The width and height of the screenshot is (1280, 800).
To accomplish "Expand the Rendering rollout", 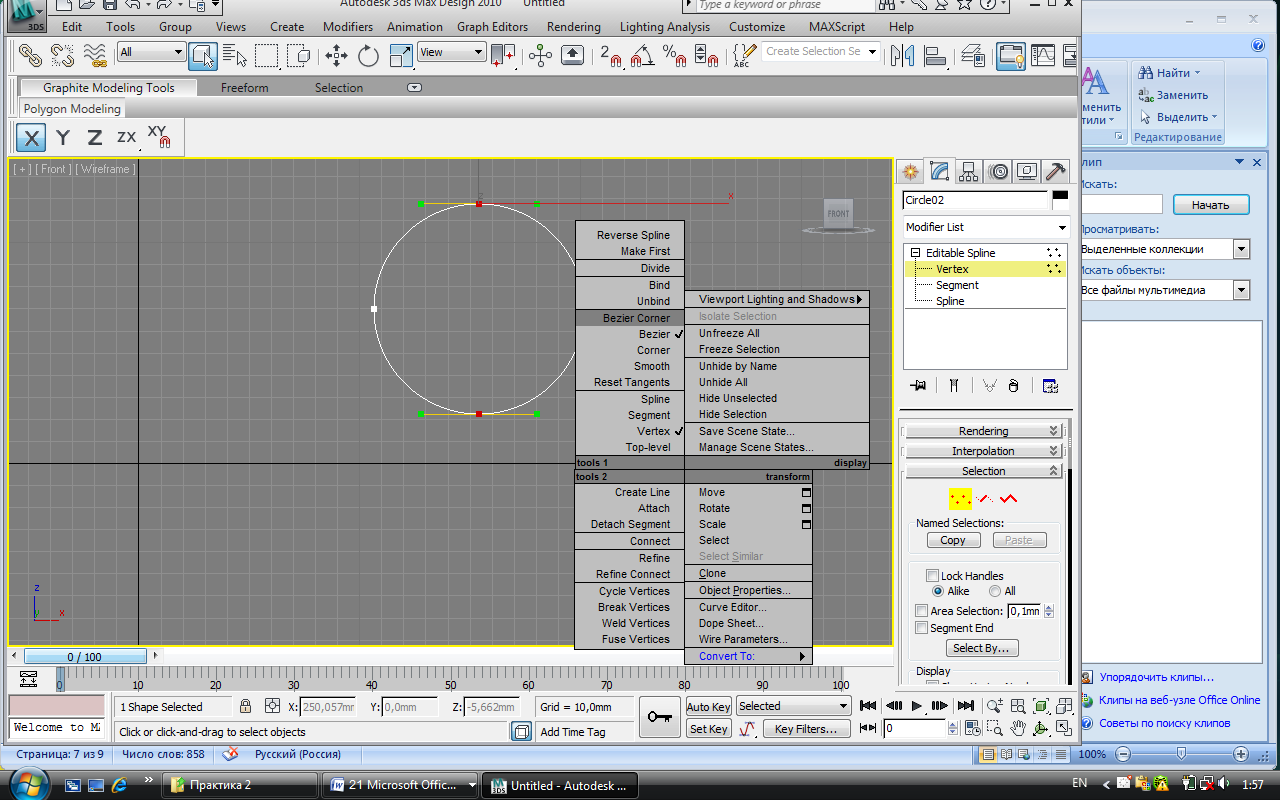I will (x=984, y=431).
